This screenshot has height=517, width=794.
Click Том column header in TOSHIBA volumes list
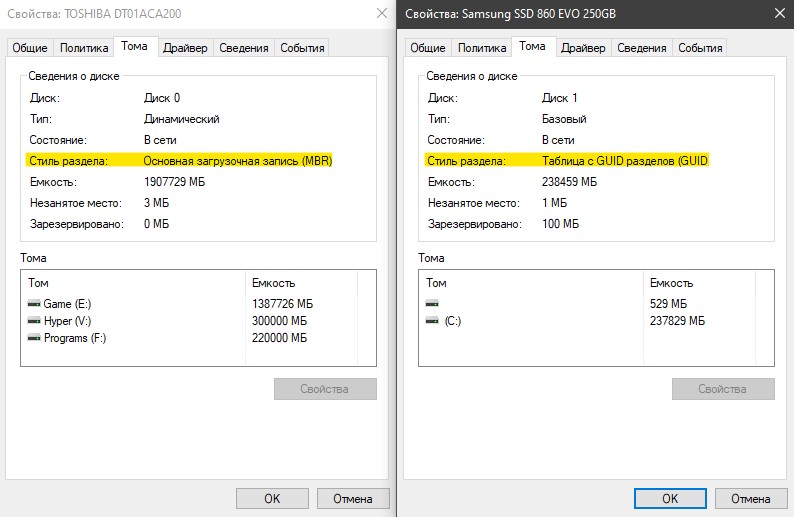pos(133,283)
